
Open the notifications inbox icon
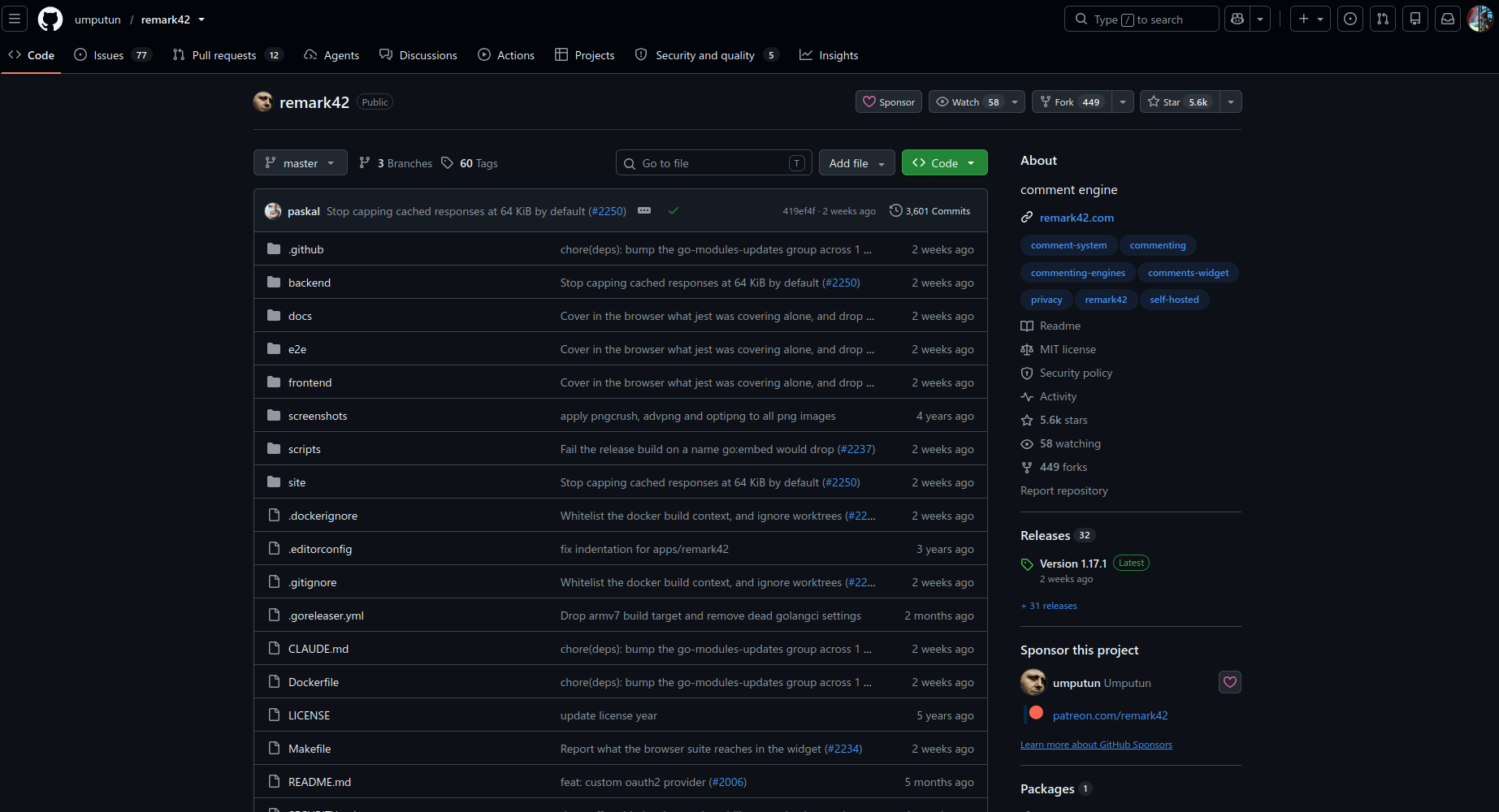pos(1448,19)
